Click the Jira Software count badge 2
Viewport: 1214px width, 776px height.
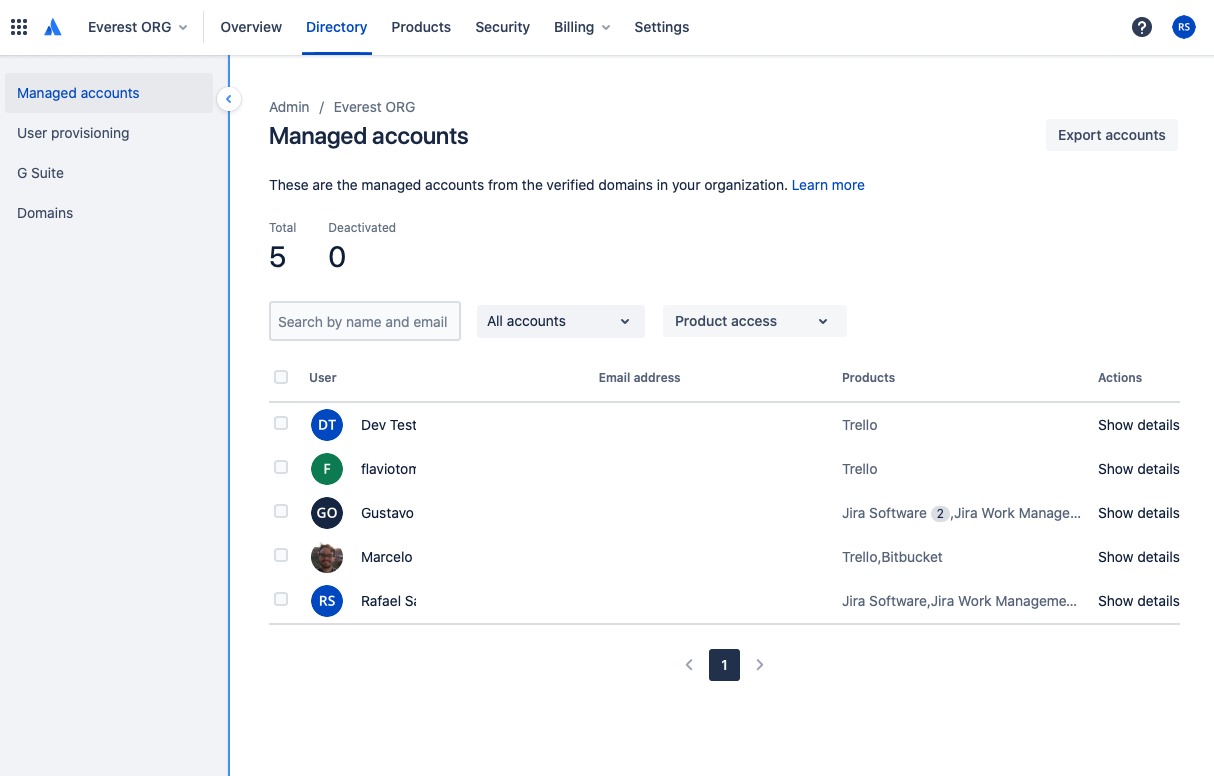(x=940, y=513)
